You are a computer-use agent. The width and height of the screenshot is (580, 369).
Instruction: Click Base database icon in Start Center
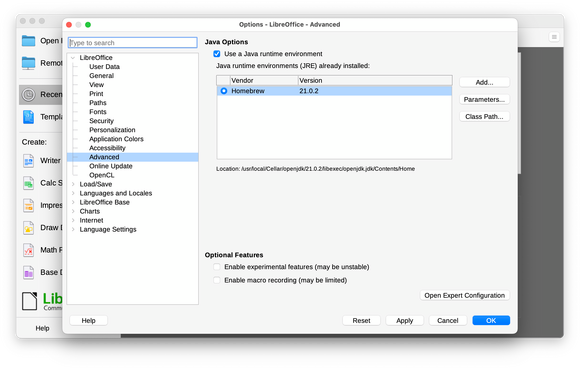point(28,273)
